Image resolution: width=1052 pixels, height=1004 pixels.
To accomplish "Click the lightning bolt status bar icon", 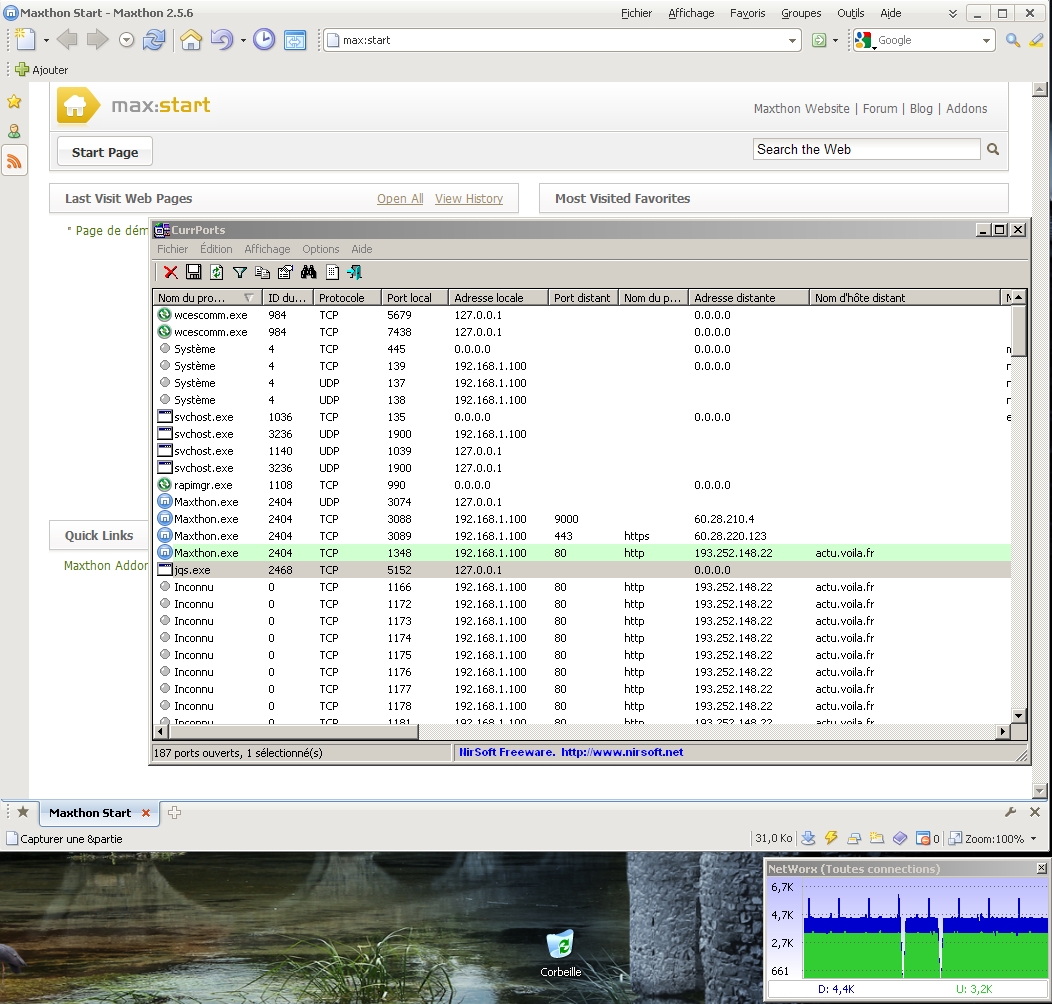I will coord(831,838).
